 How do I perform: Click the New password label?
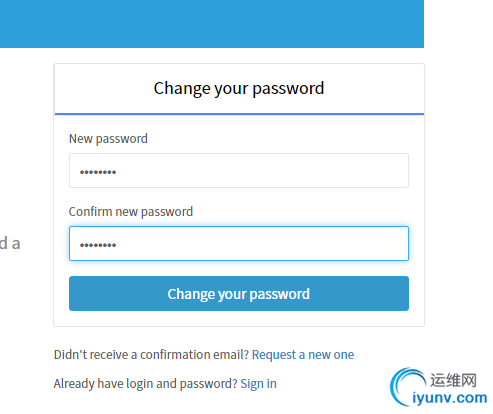pos(108,139)
